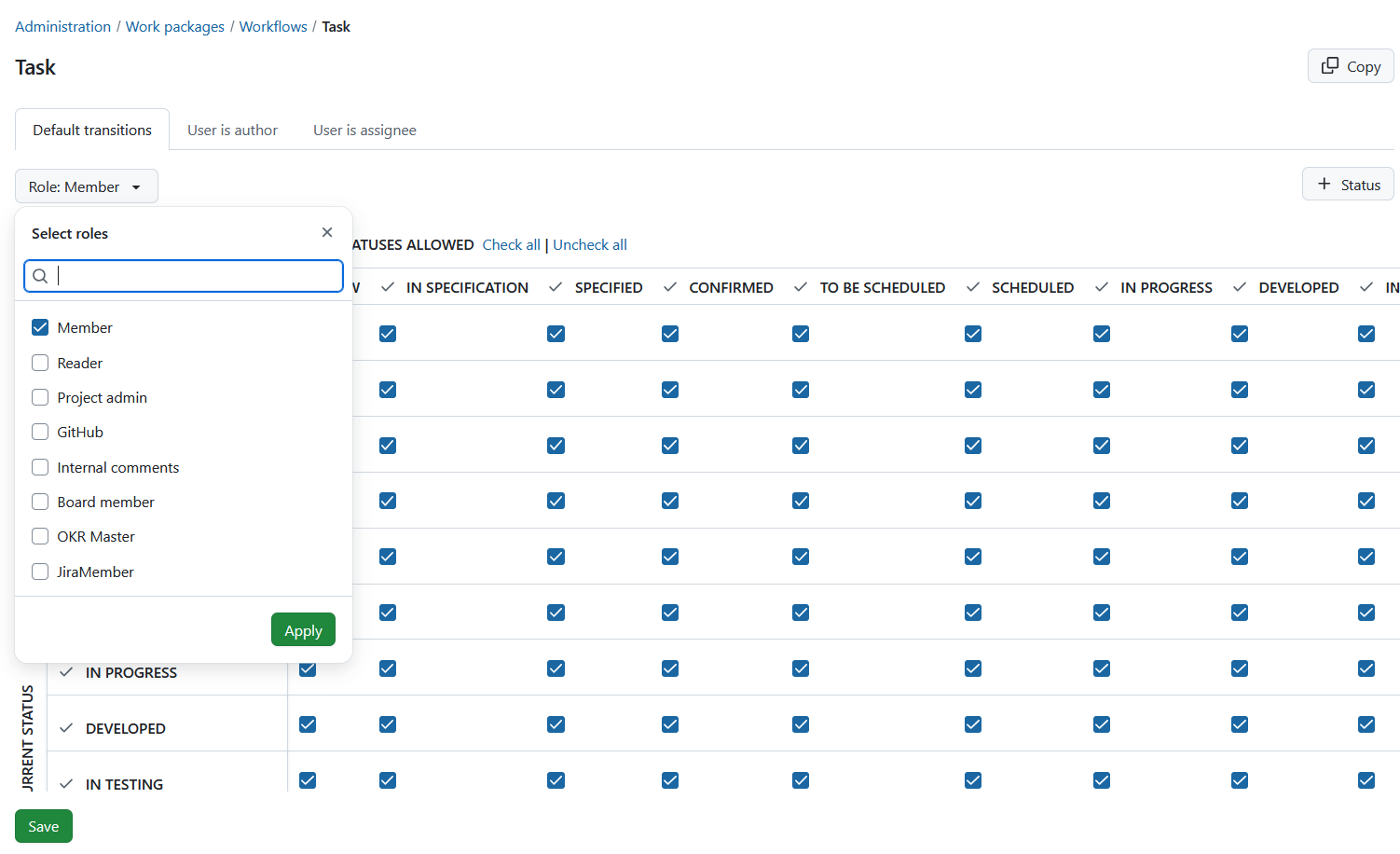Check the JiraMember role checkbox
The image size is (1400, 854).
pos(40,572)
